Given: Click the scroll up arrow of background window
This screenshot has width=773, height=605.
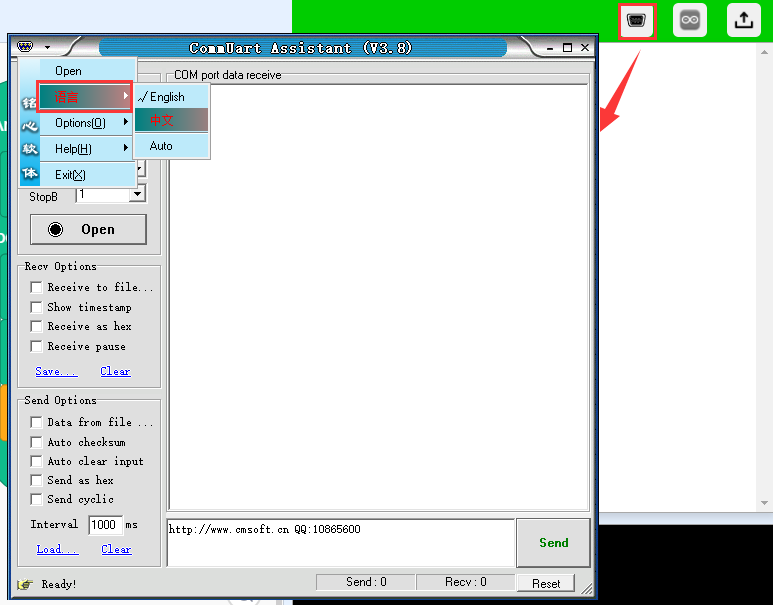Looking at the screenshot, I should 764,51.
